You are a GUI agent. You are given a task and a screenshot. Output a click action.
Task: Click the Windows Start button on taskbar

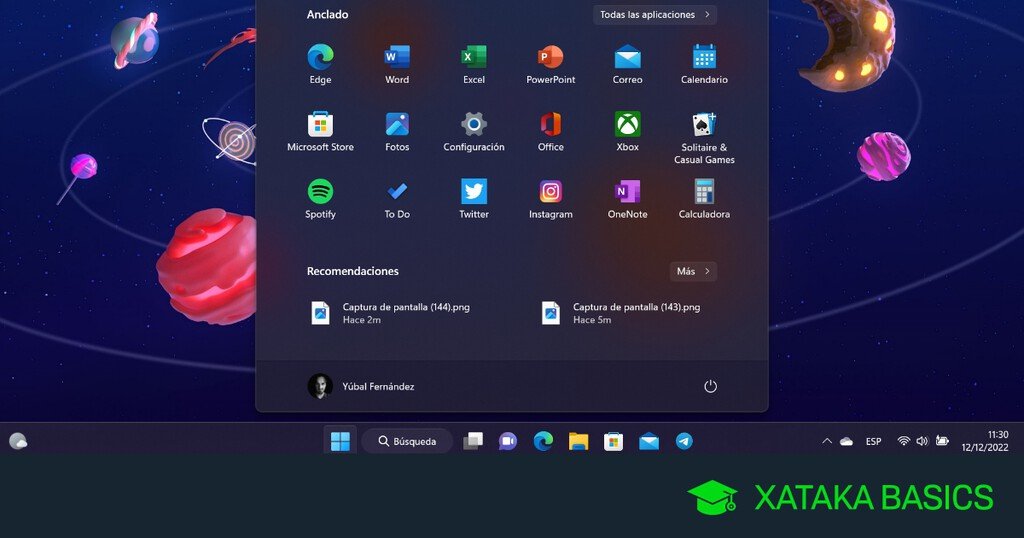pyautogui.click(x=340, y=441)
